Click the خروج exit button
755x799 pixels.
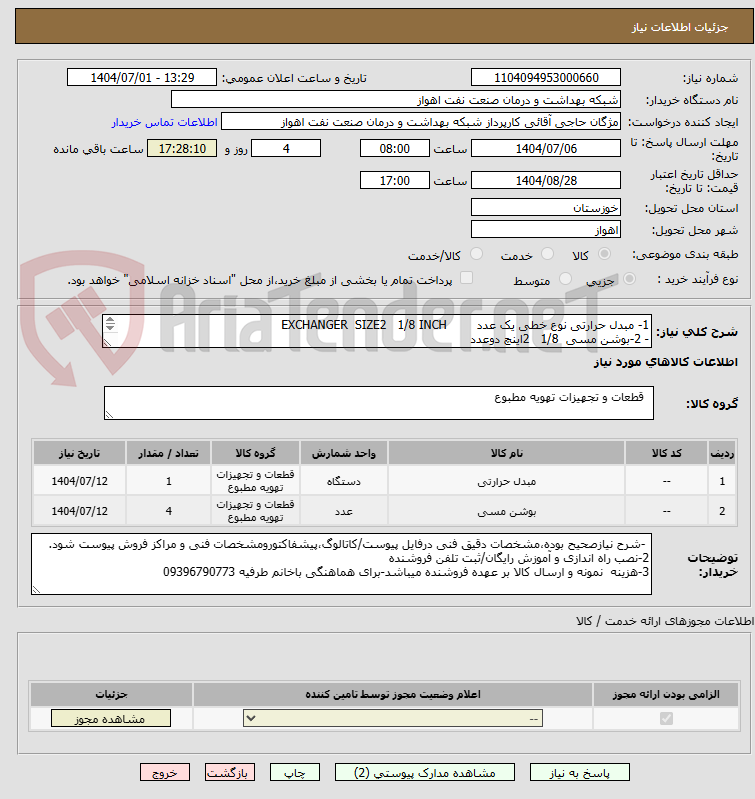pos(165,773)
